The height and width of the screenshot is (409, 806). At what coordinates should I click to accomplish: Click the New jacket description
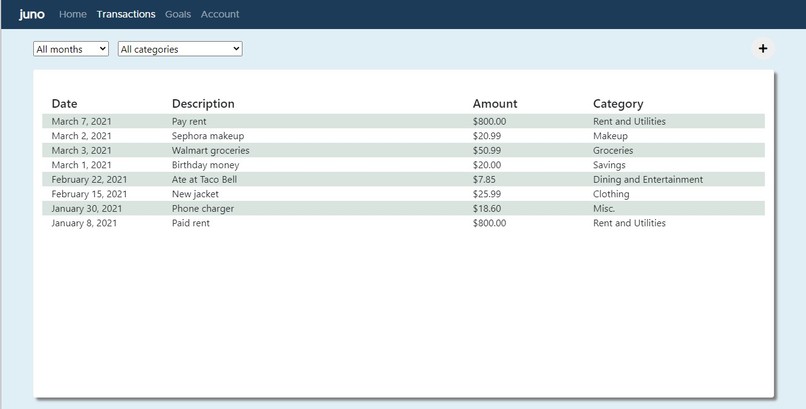pyautogui.click(x=195, y=194)
